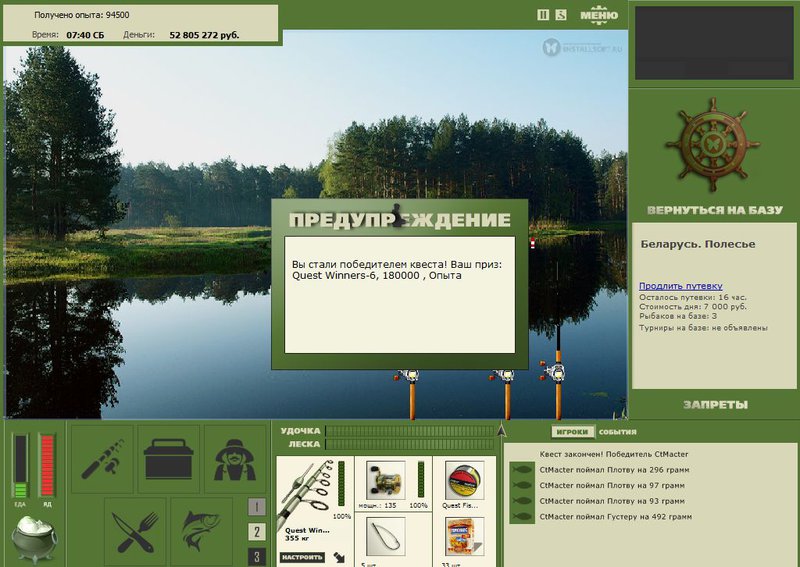Click Осталось путевки: 16 час. text

pos(693,297)
